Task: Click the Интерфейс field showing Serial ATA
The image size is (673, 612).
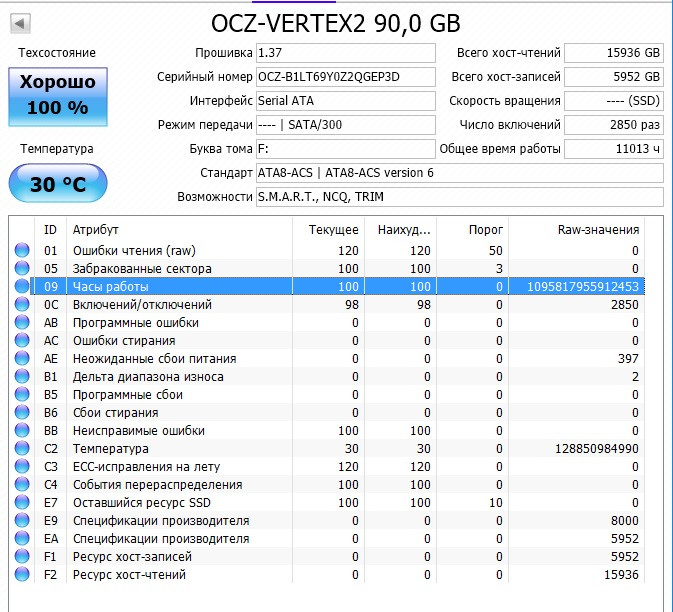Action: (x=346, y=101)
